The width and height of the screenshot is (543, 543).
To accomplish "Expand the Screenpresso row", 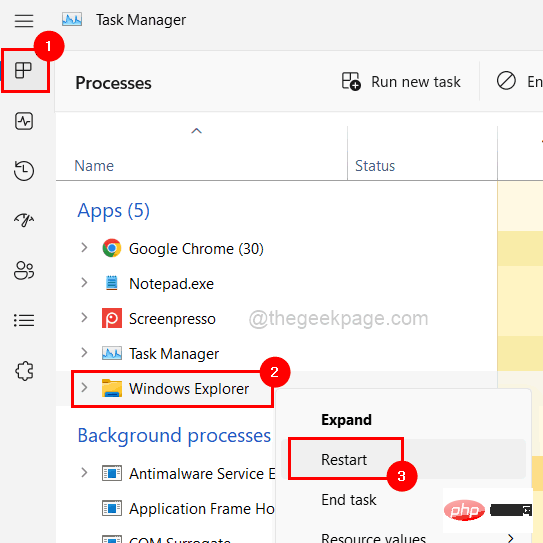I will click(x=84, y=318).
